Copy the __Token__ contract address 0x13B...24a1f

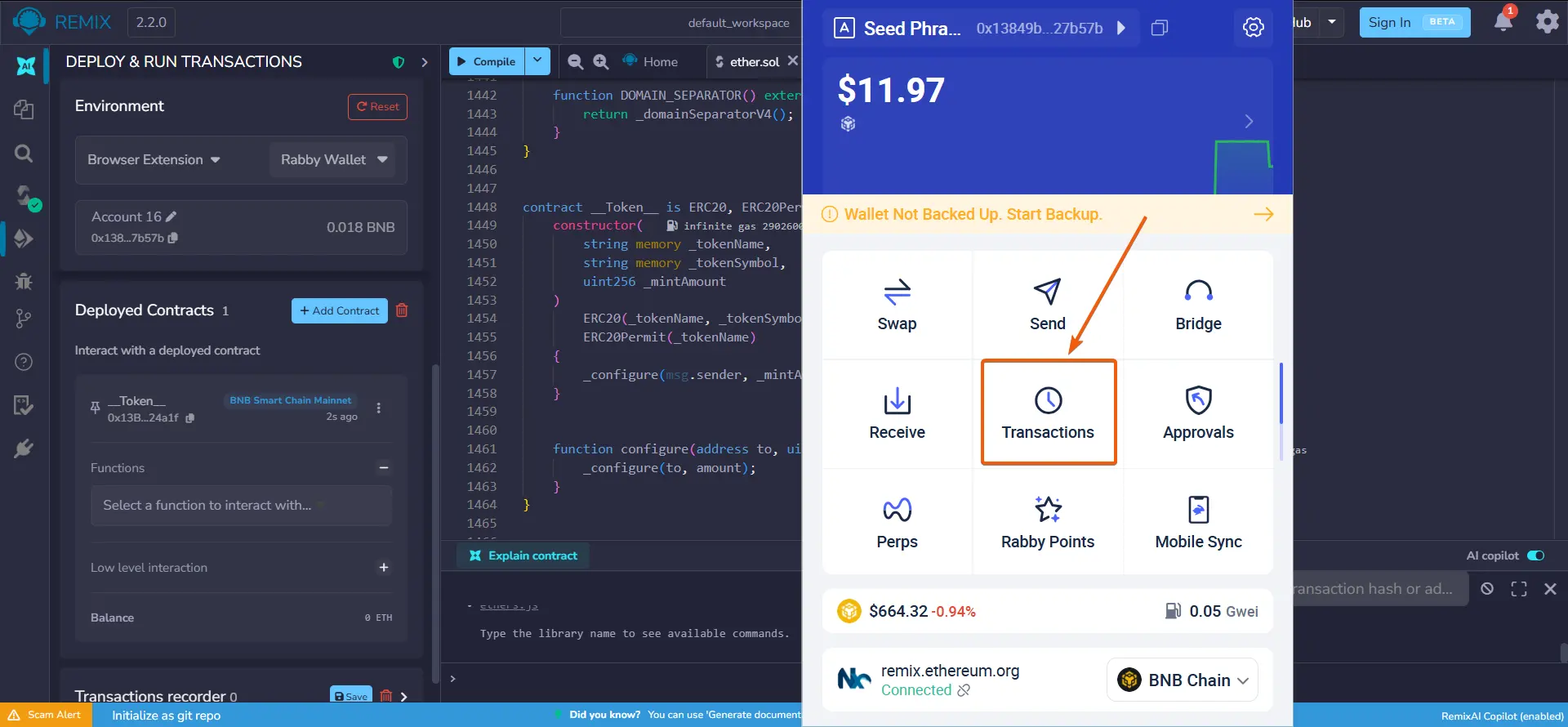[x=190, y=417]
